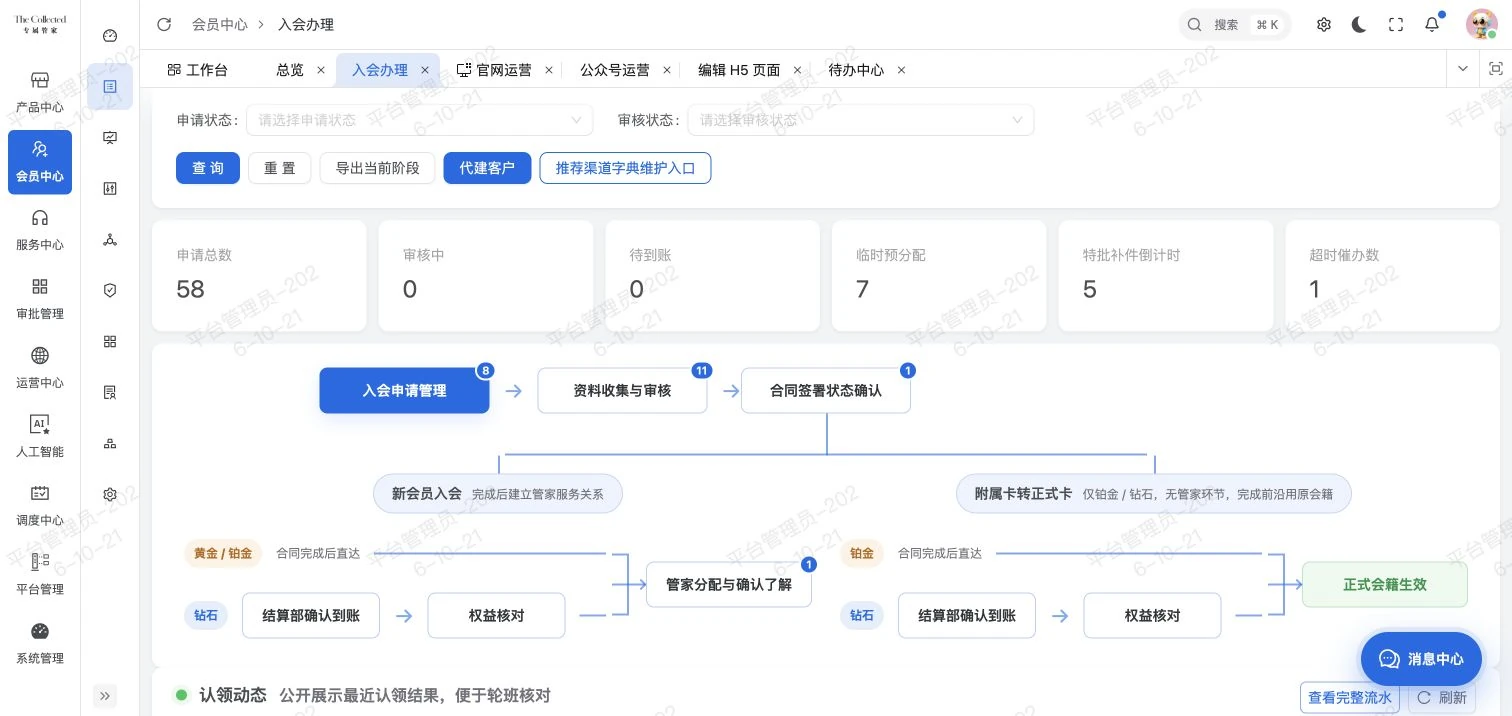Screen dimensions: 1512x716
Task: Open the 申请状态 dropdown
Action: pyautogui.click(x=420, y=120)
